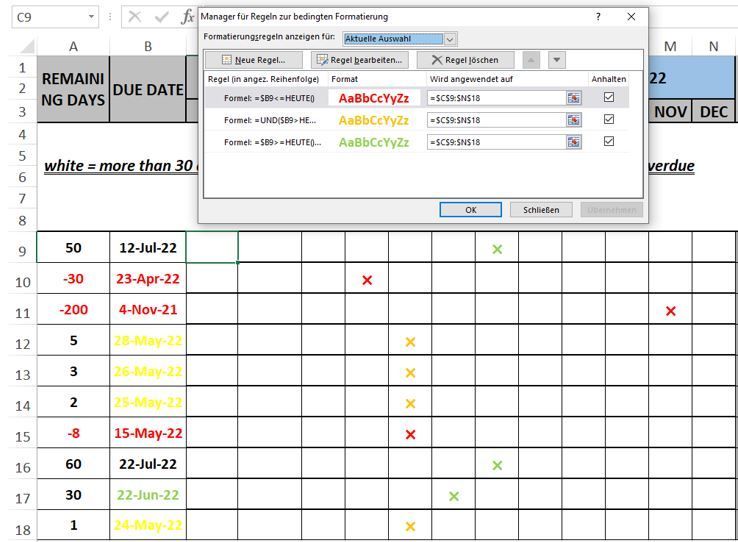Click the yellow X mark in row 12

[410, 342]
